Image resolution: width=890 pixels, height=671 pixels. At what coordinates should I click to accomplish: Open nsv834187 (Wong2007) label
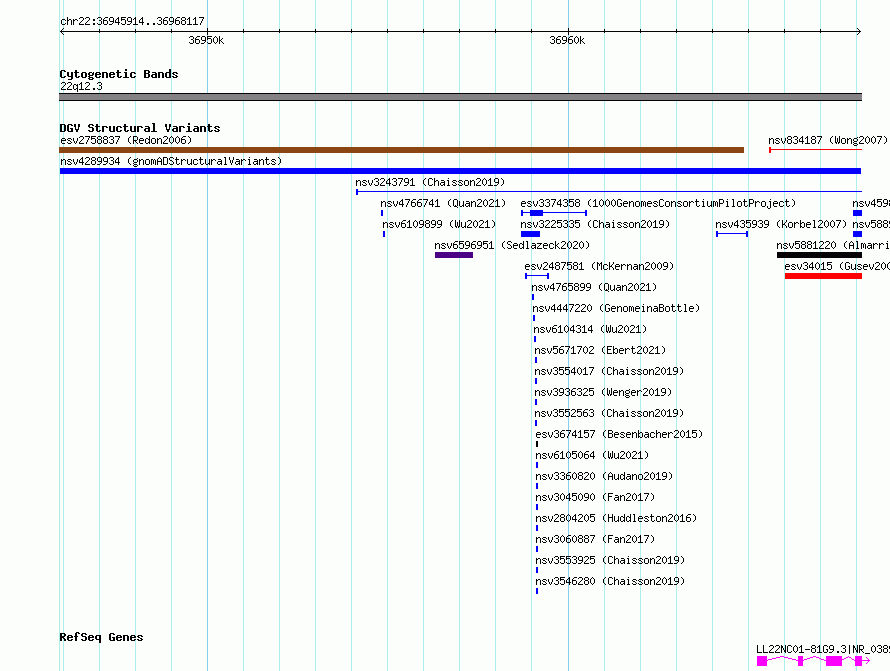click(828, 140)
